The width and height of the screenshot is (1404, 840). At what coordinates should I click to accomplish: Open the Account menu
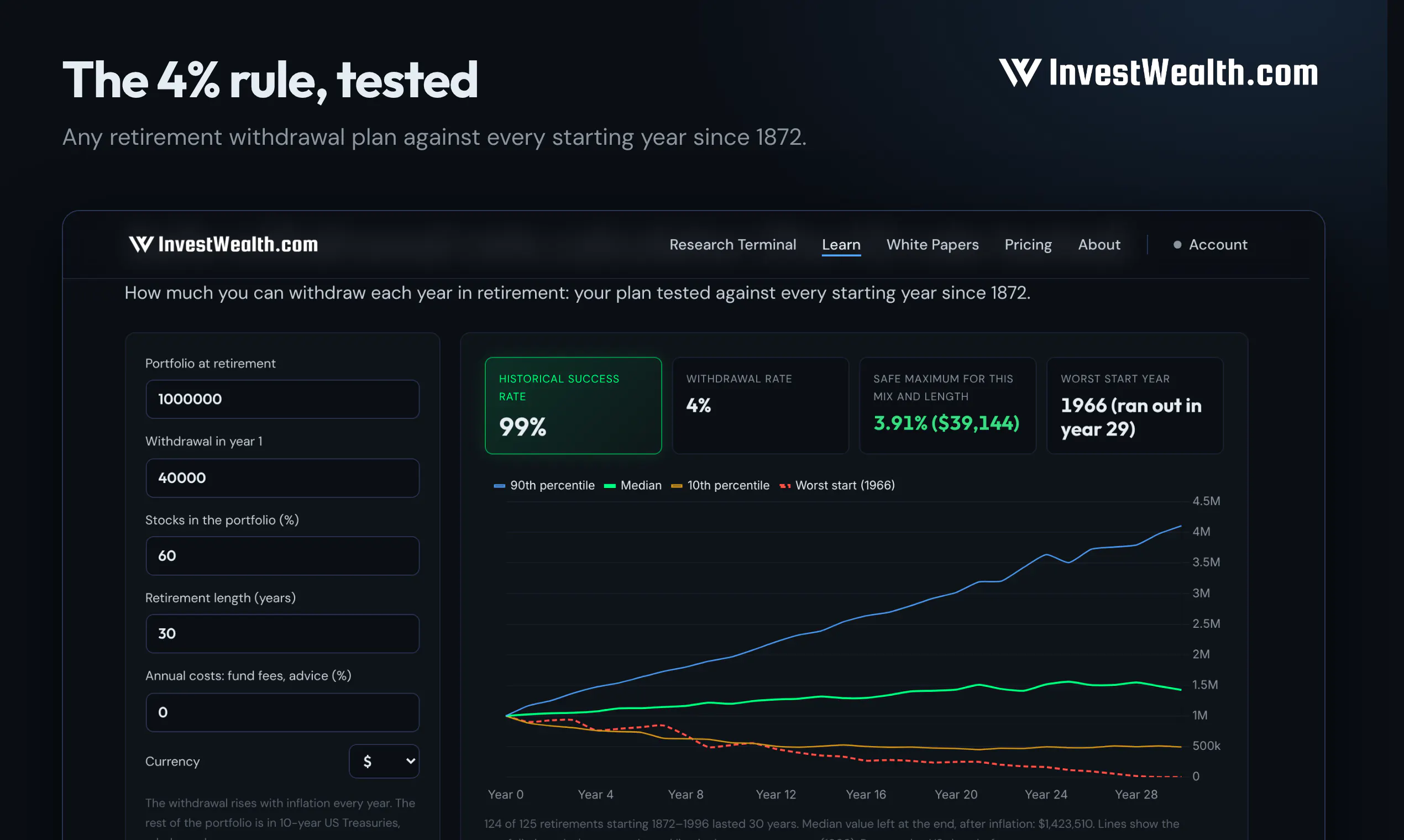coord(1211,244)
